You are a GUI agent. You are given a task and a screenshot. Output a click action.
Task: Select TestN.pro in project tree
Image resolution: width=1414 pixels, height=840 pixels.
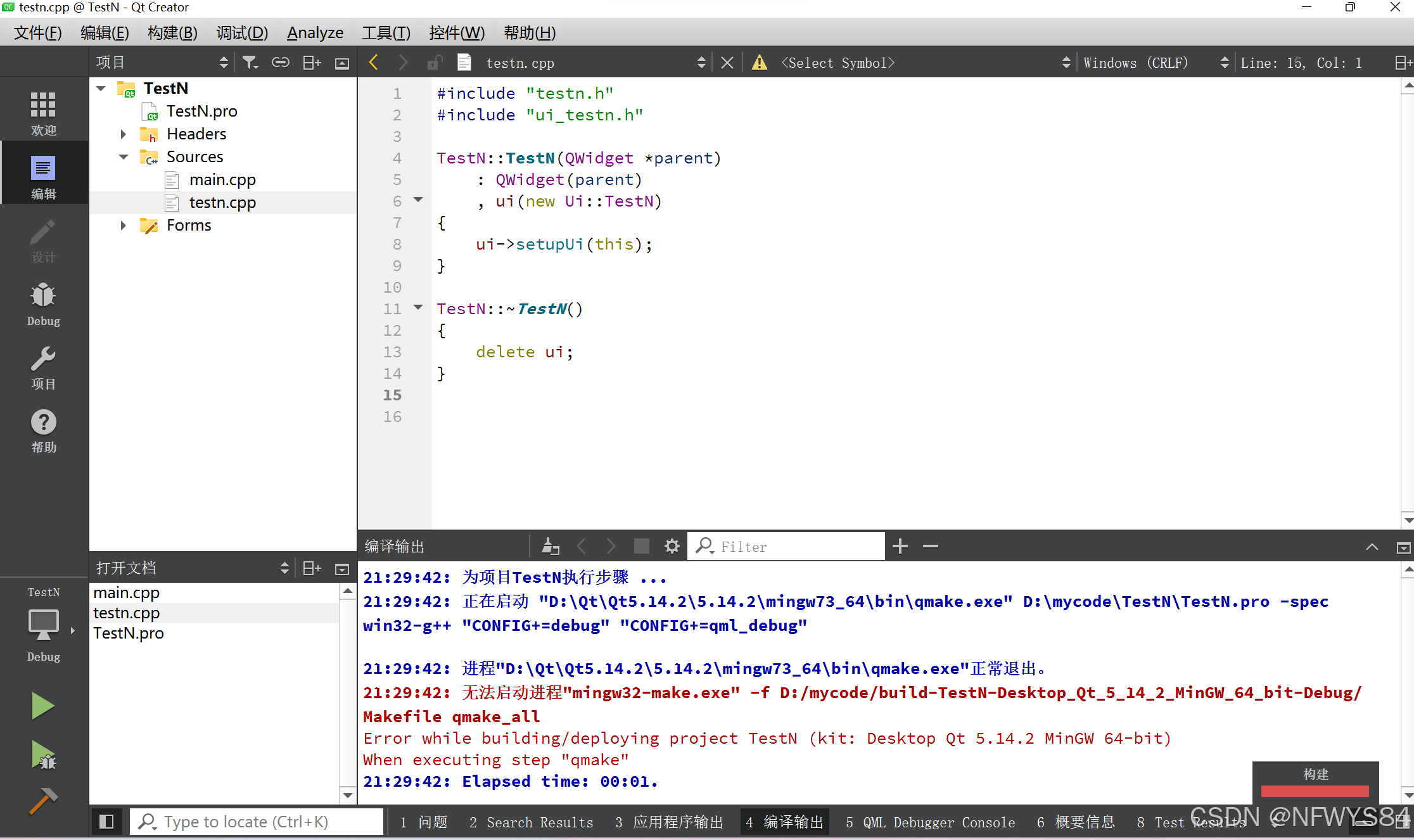click(201, 111)
